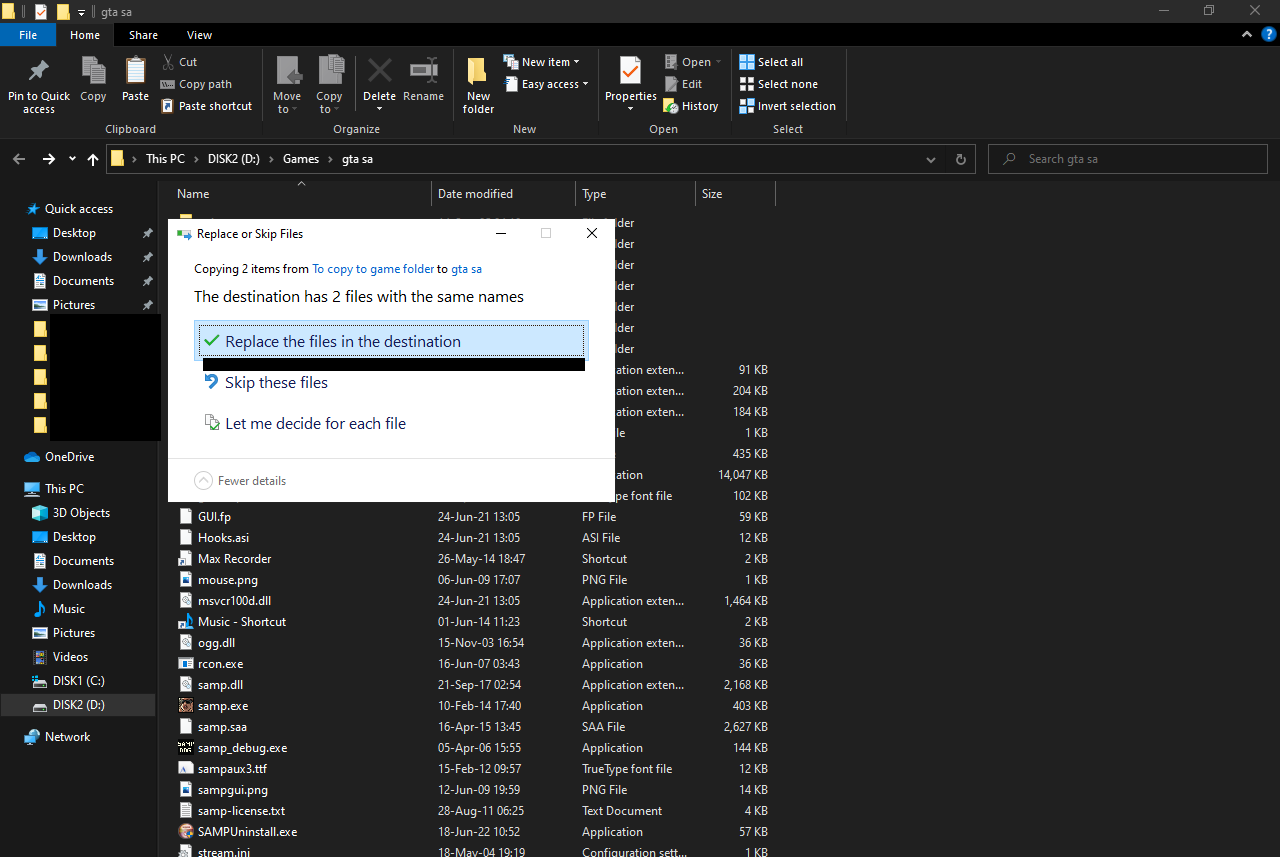Open the New item dropdown
The width and height of the screenshot is (1280, 857).
click(x=541, y=62)
